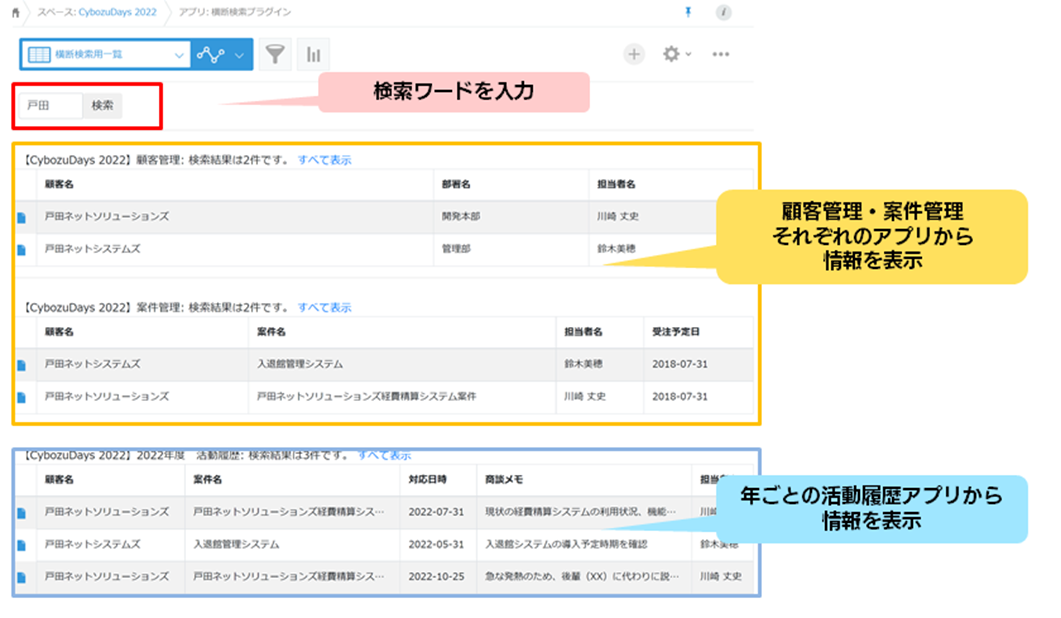Click the plus icon to add a record

[634, 54]
